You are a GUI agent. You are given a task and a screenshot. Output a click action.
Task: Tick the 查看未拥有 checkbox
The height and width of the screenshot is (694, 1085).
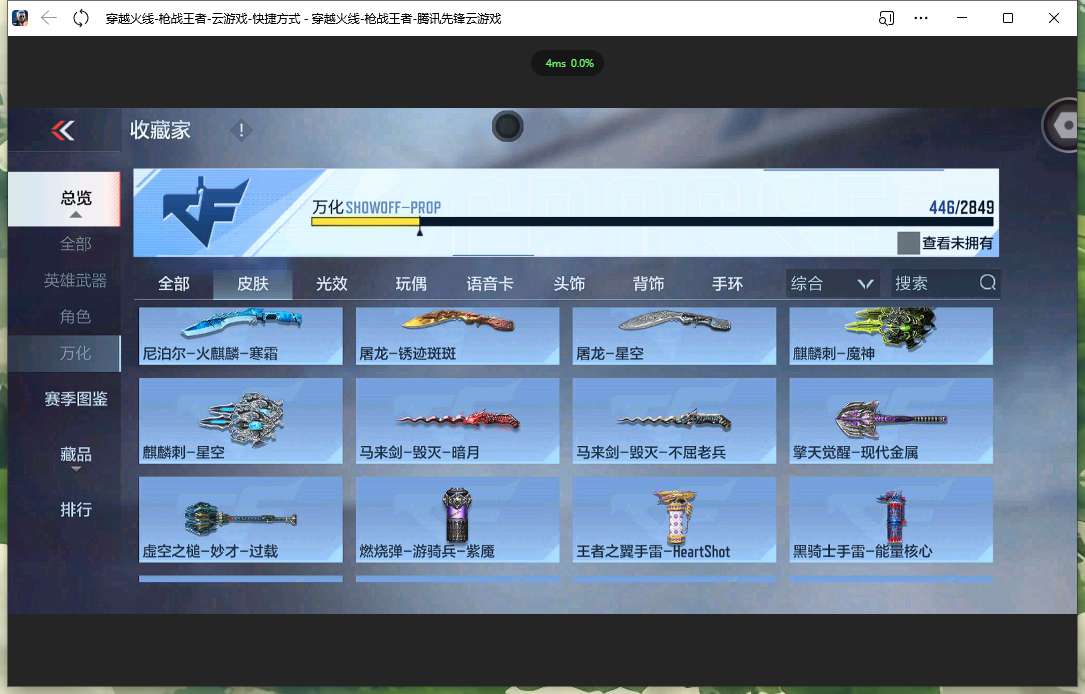[908, 243]
